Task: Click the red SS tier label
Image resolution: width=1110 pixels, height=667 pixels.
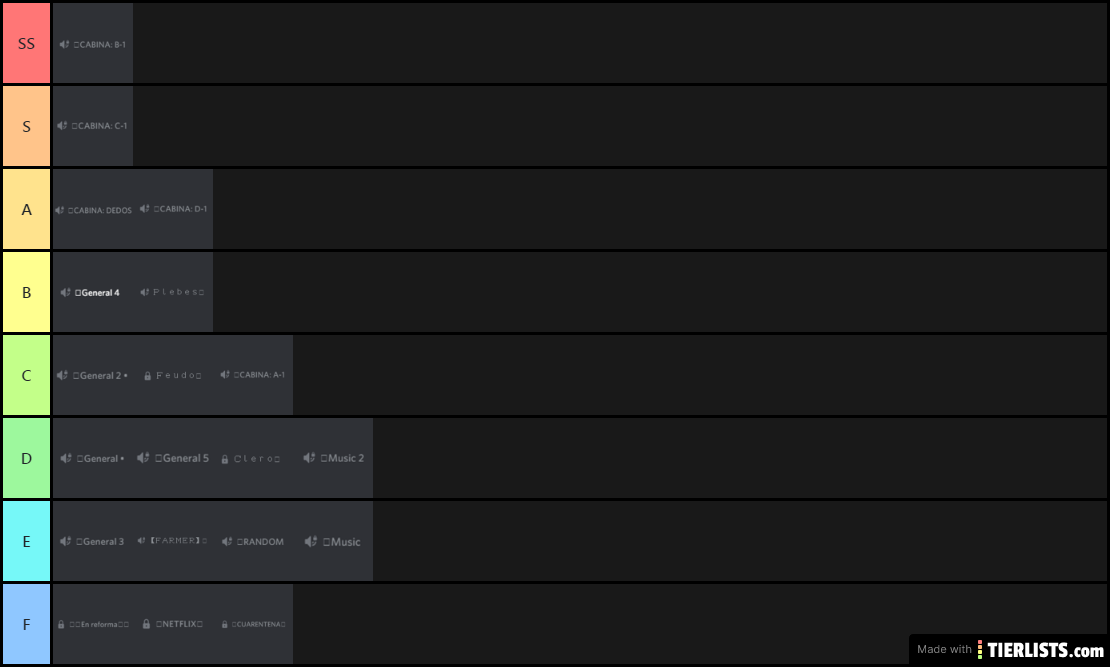Action: (27, 43)
